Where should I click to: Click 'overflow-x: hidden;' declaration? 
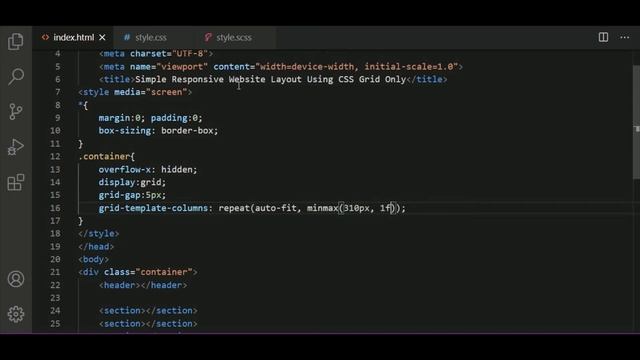coord(148,169)
